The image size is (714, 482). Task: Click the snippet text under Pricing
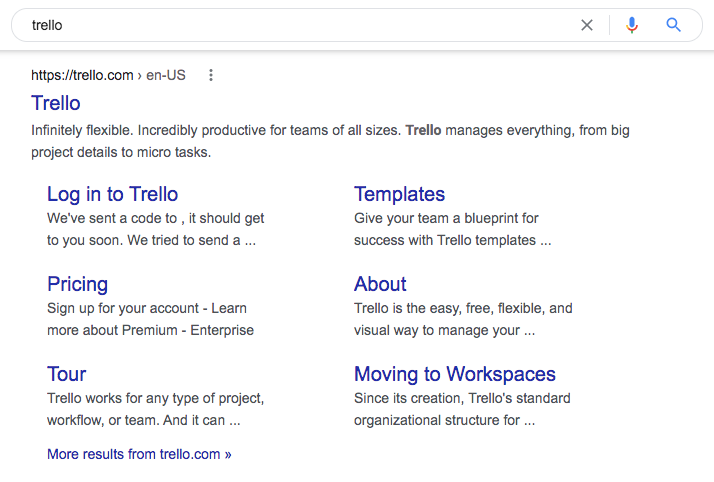(150, 319)
